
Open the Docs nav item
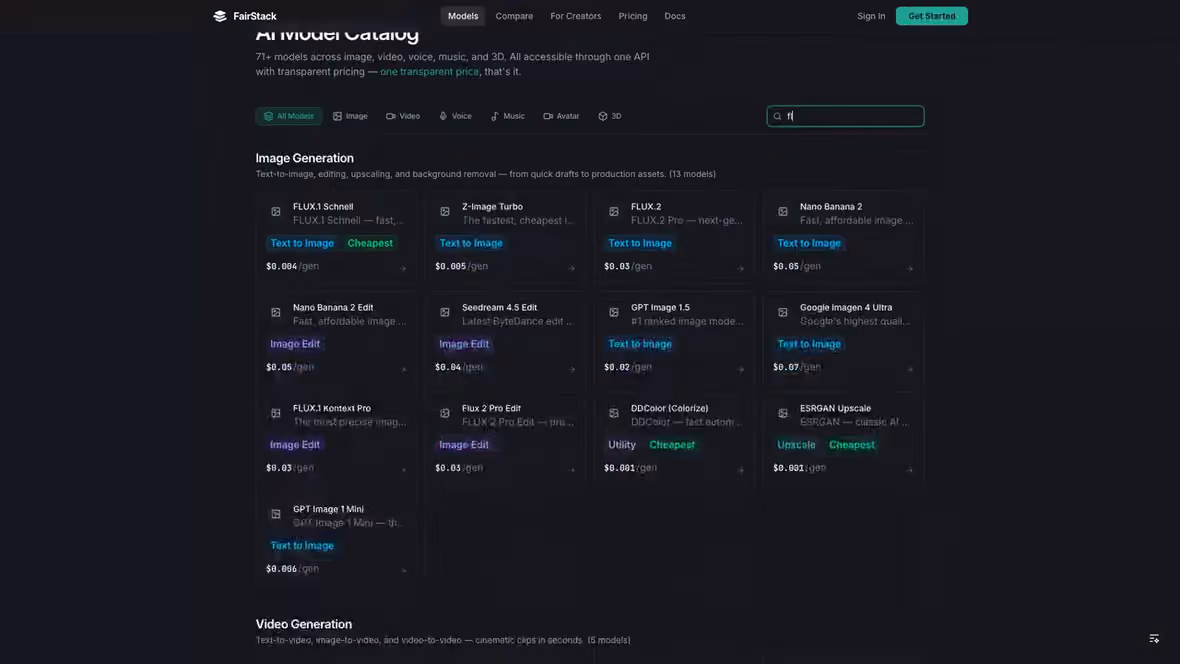pos(675,16)
